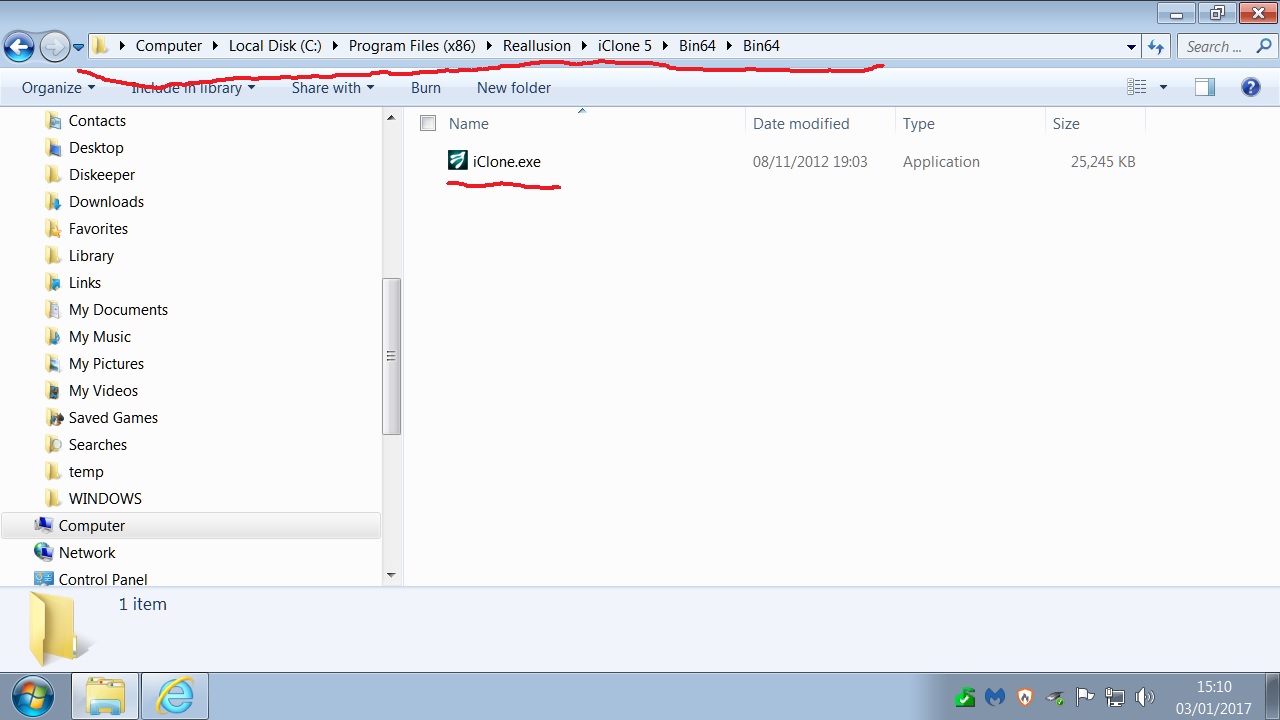Open Internet Explorer from taskbar
This screenshot has height=720, width=1280.
[175, 696]
